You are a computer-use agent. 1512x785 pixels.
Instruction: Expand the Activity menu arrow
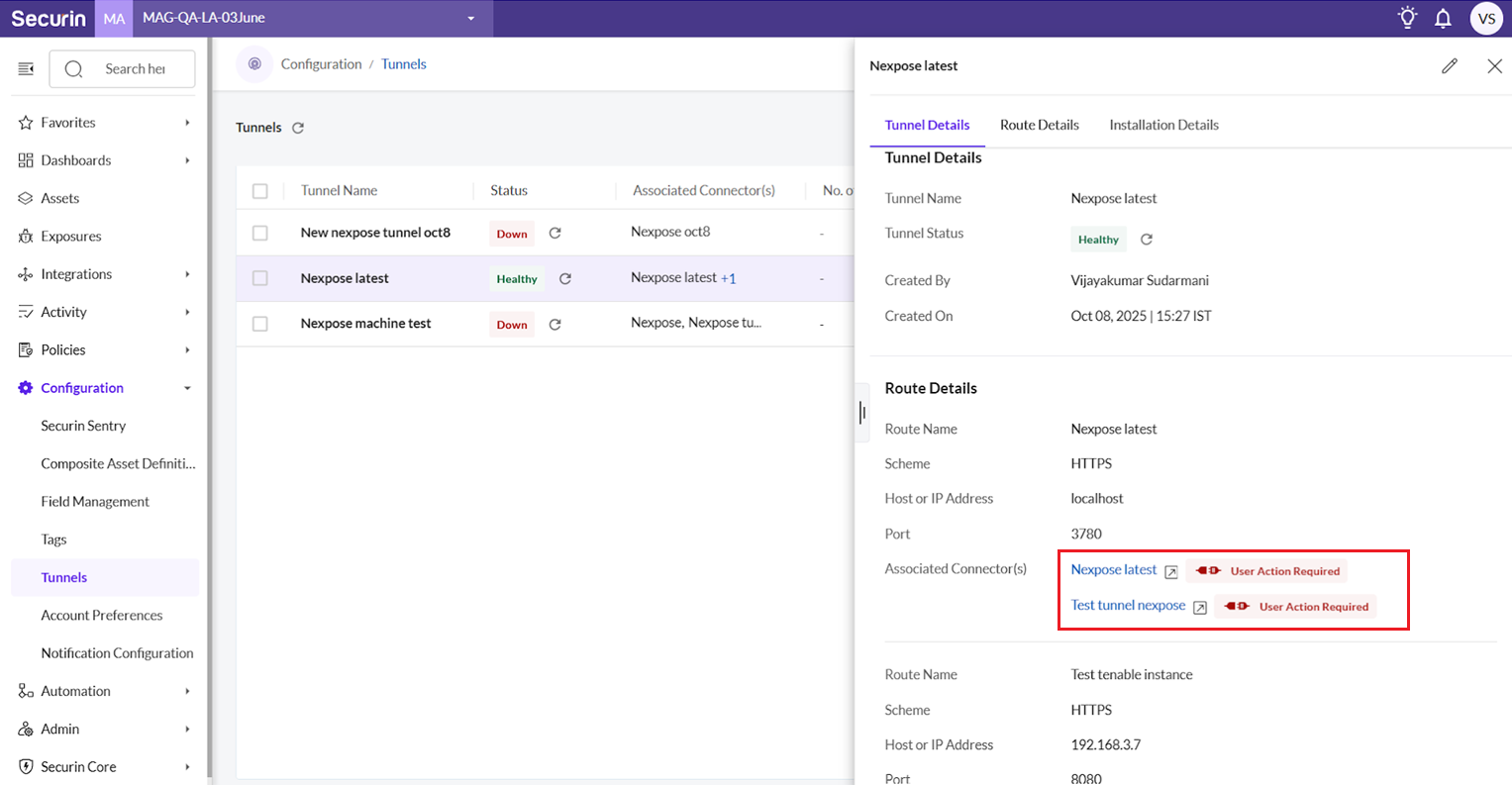(x=187, y=312)
